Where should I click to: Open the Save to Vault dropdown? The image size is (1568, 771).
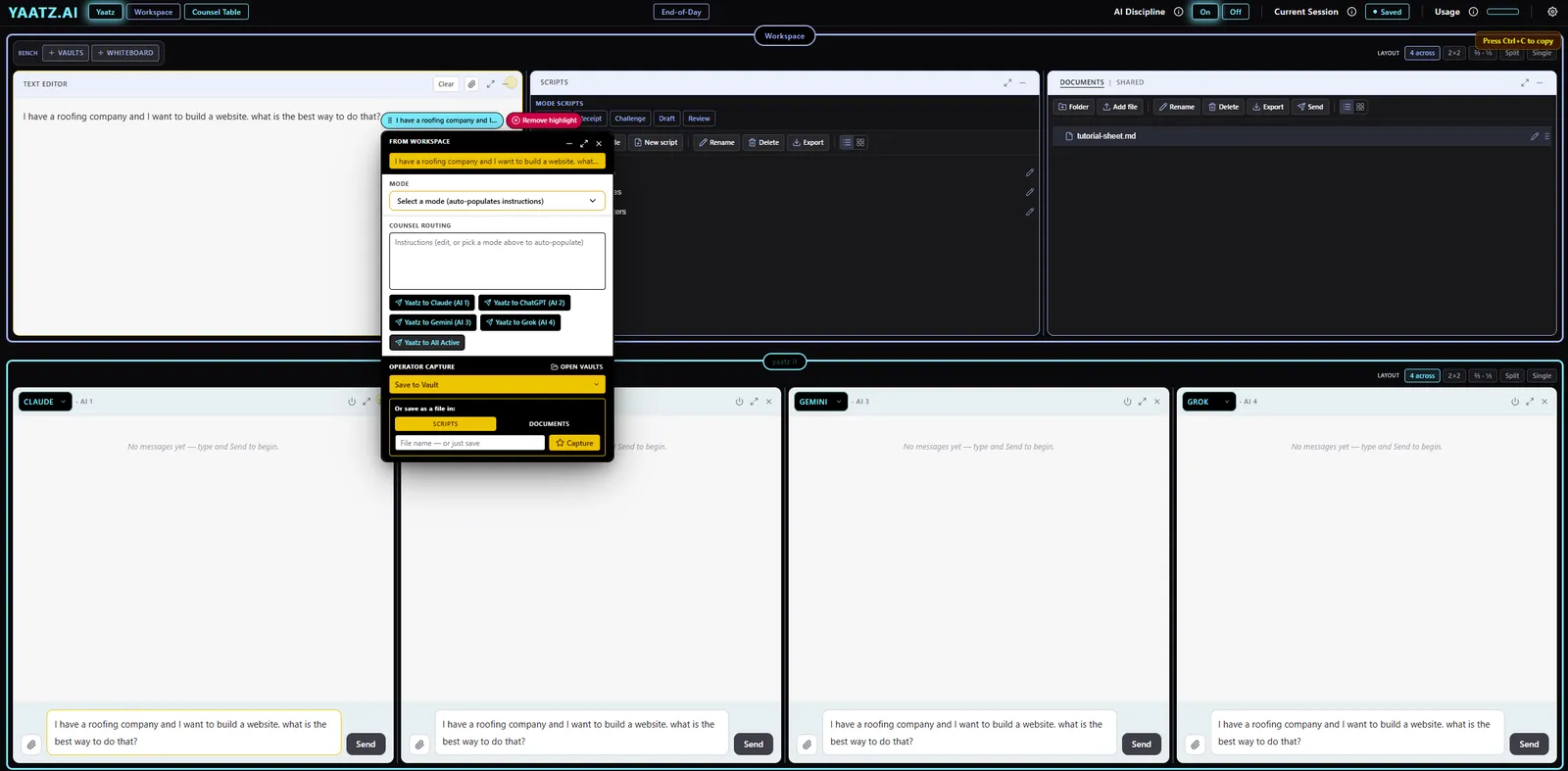pyautogui.click(x=497, y=385)
